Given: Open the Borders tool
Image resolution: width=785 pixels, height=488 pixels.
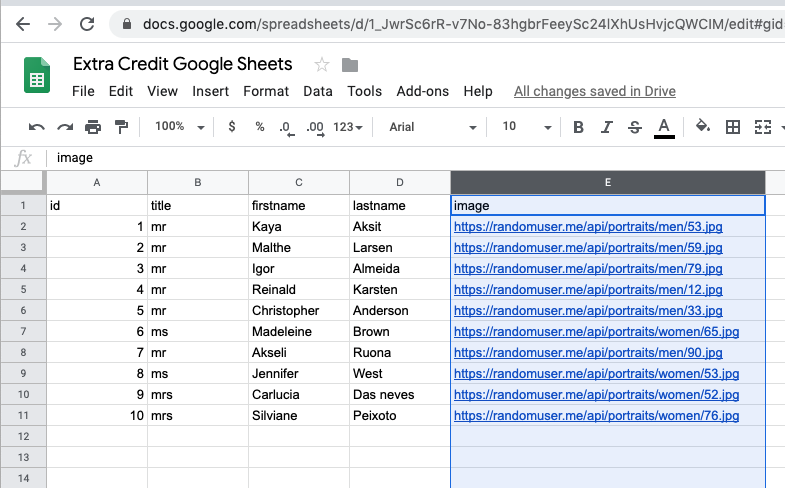Looking at the screenshot, I should [733, 127].
